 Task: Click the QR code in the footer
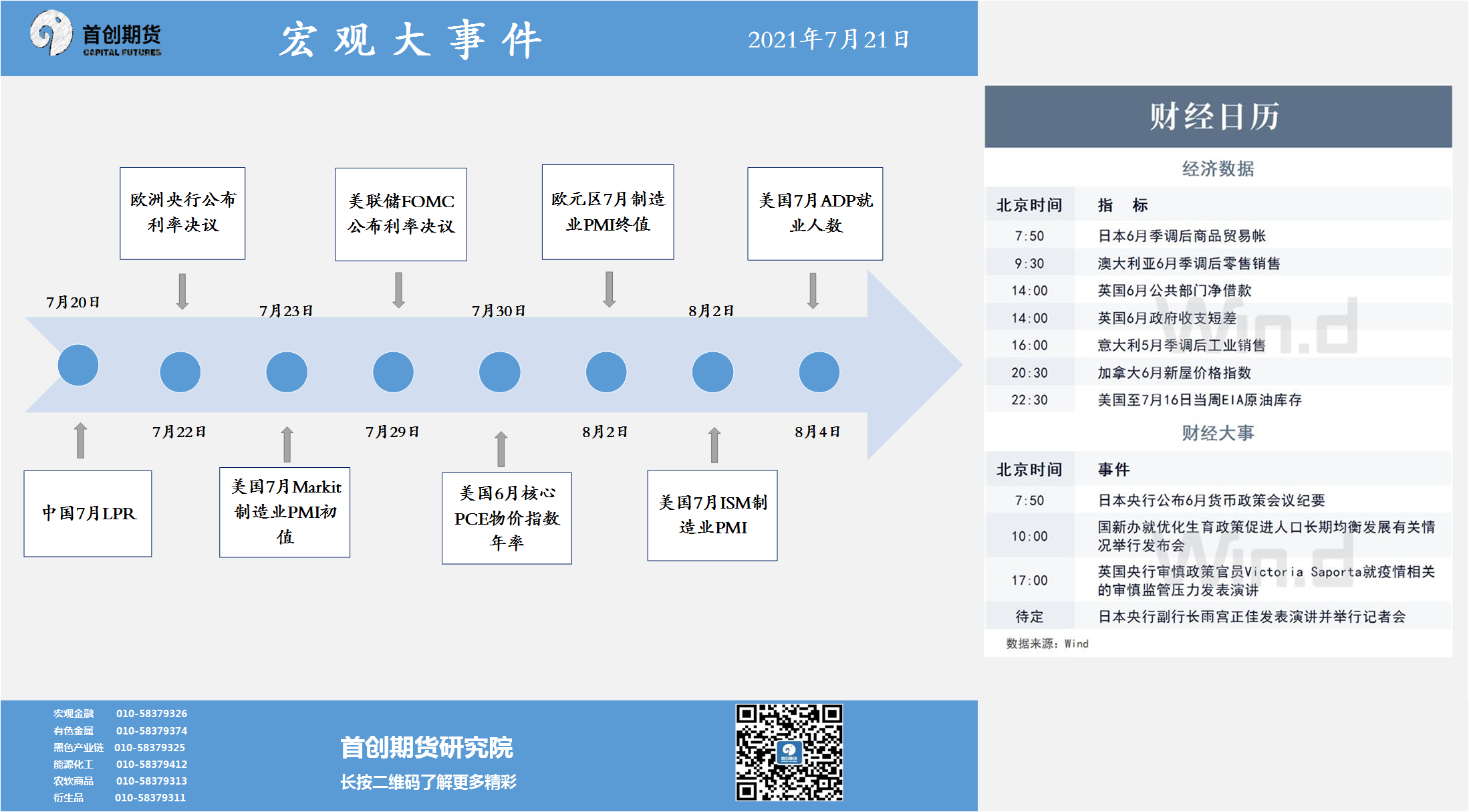(x=789, y=753)
